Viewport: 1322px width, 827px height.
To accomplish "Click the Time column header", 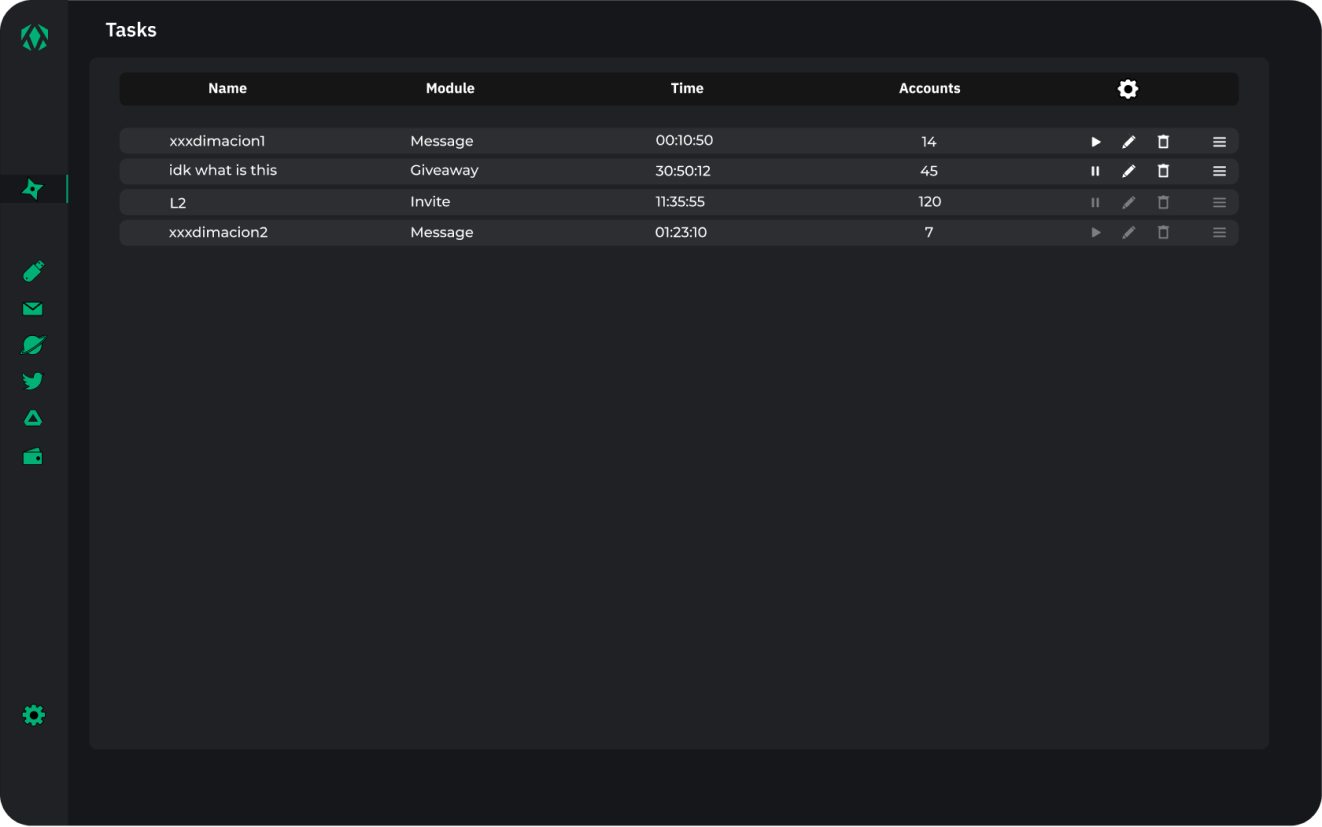I will [x=687, y=88].
